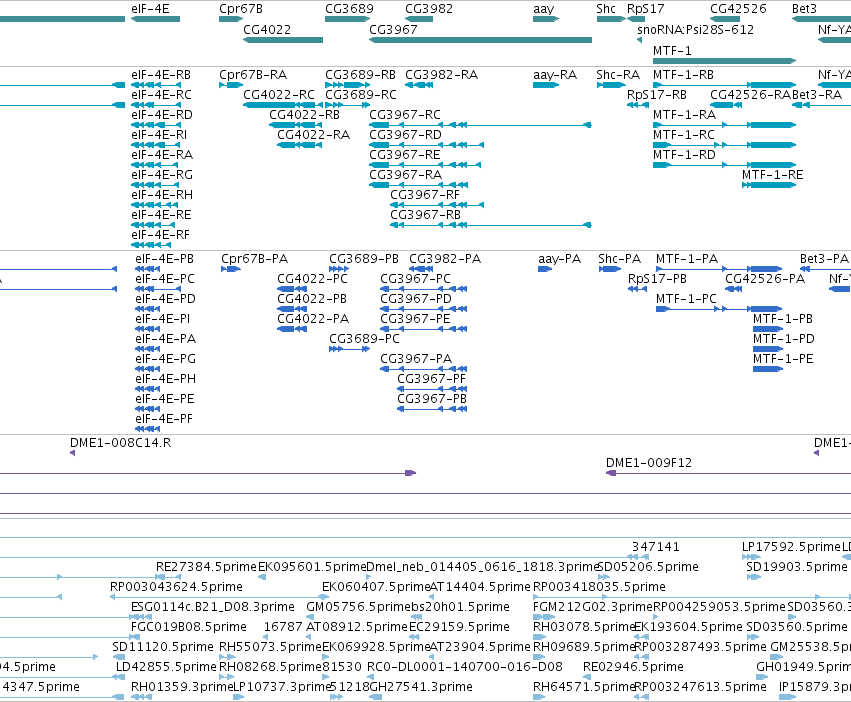Screen dimensions: 851x702
Task: Click protein MTF-1-PC
Action: click(686, 299)
